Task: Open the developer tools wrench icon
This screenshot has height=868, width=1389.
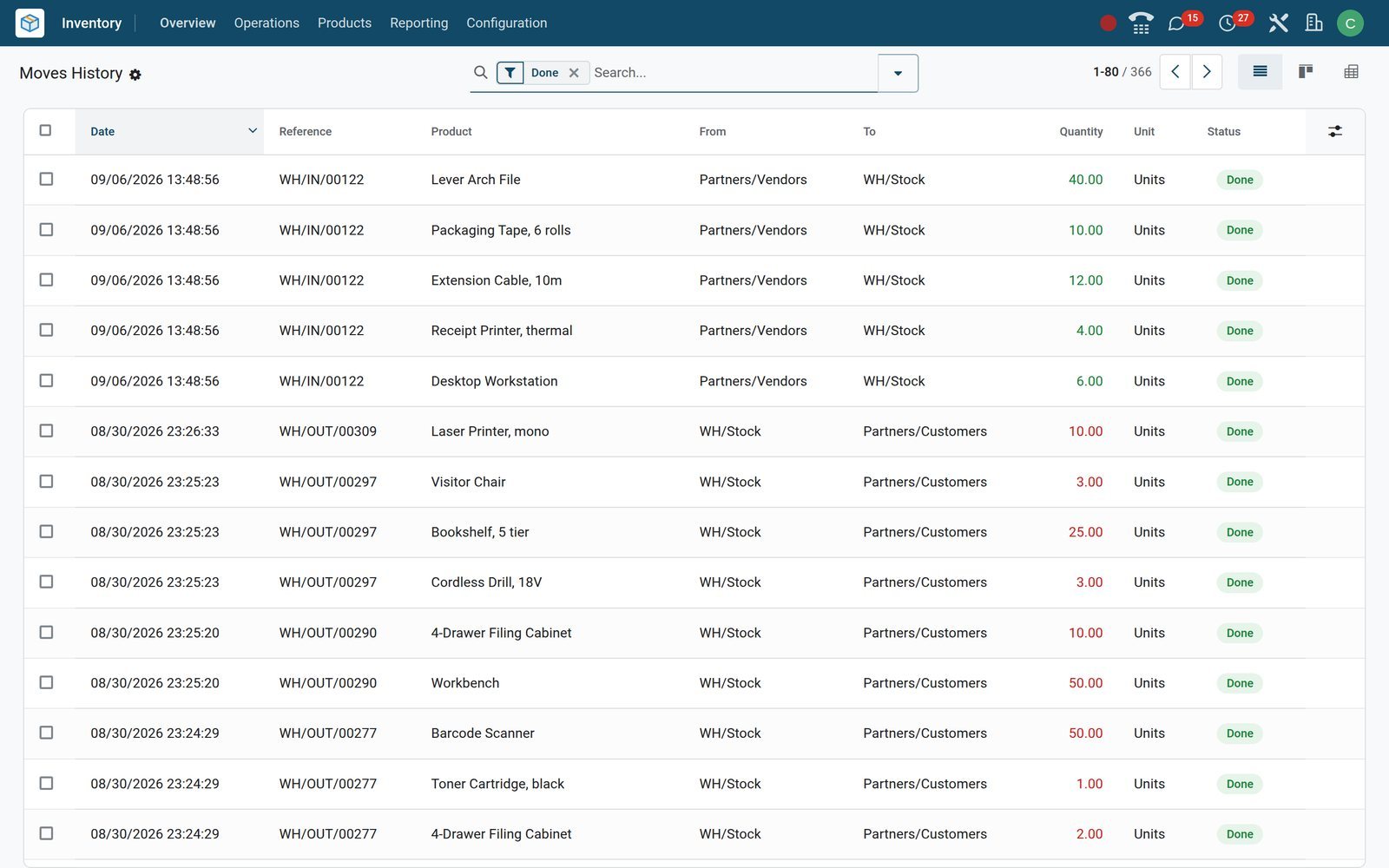Action: coord(1278,23)
